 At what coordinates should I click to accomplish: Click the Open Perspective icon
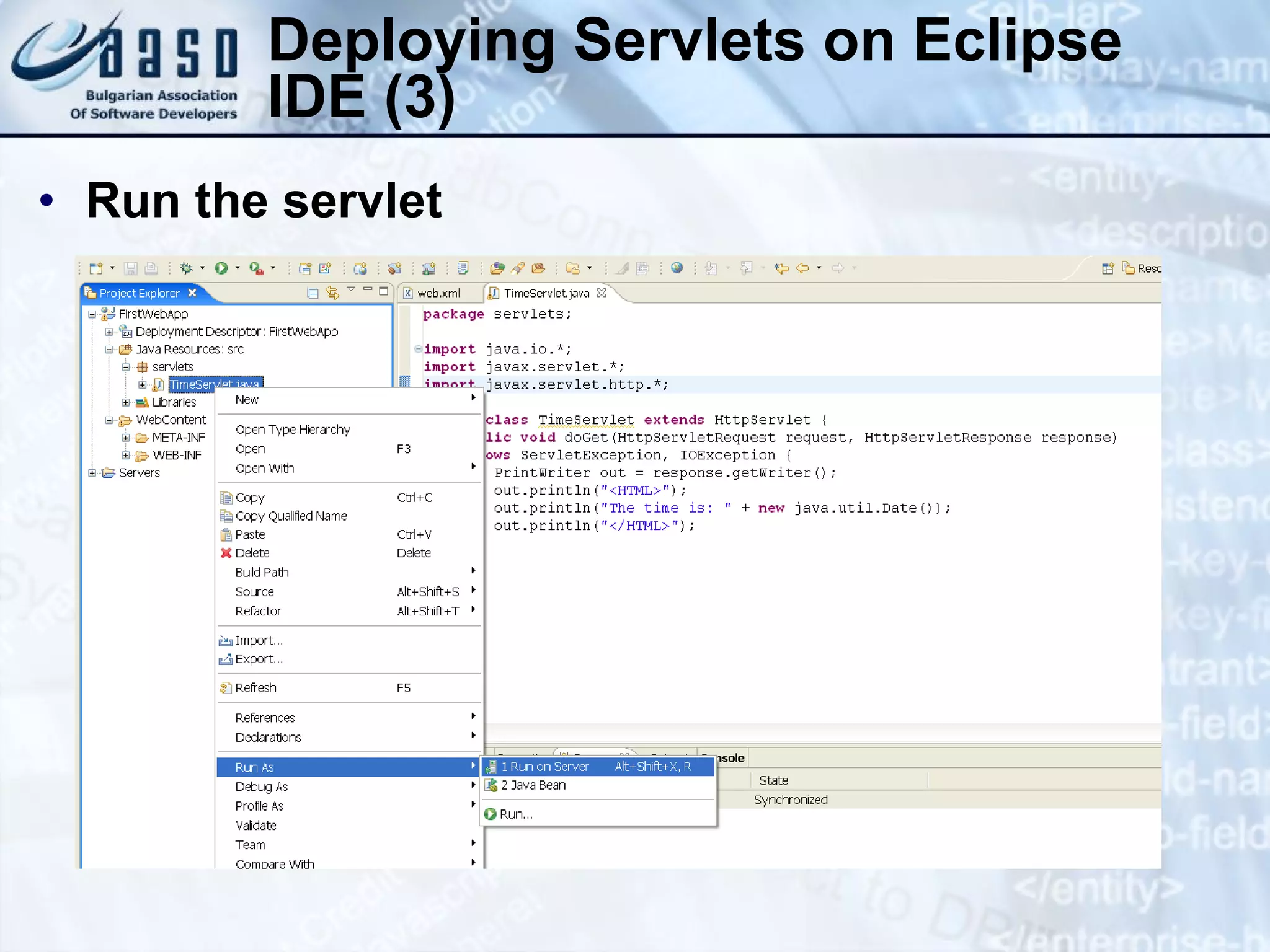(1108, 268)
